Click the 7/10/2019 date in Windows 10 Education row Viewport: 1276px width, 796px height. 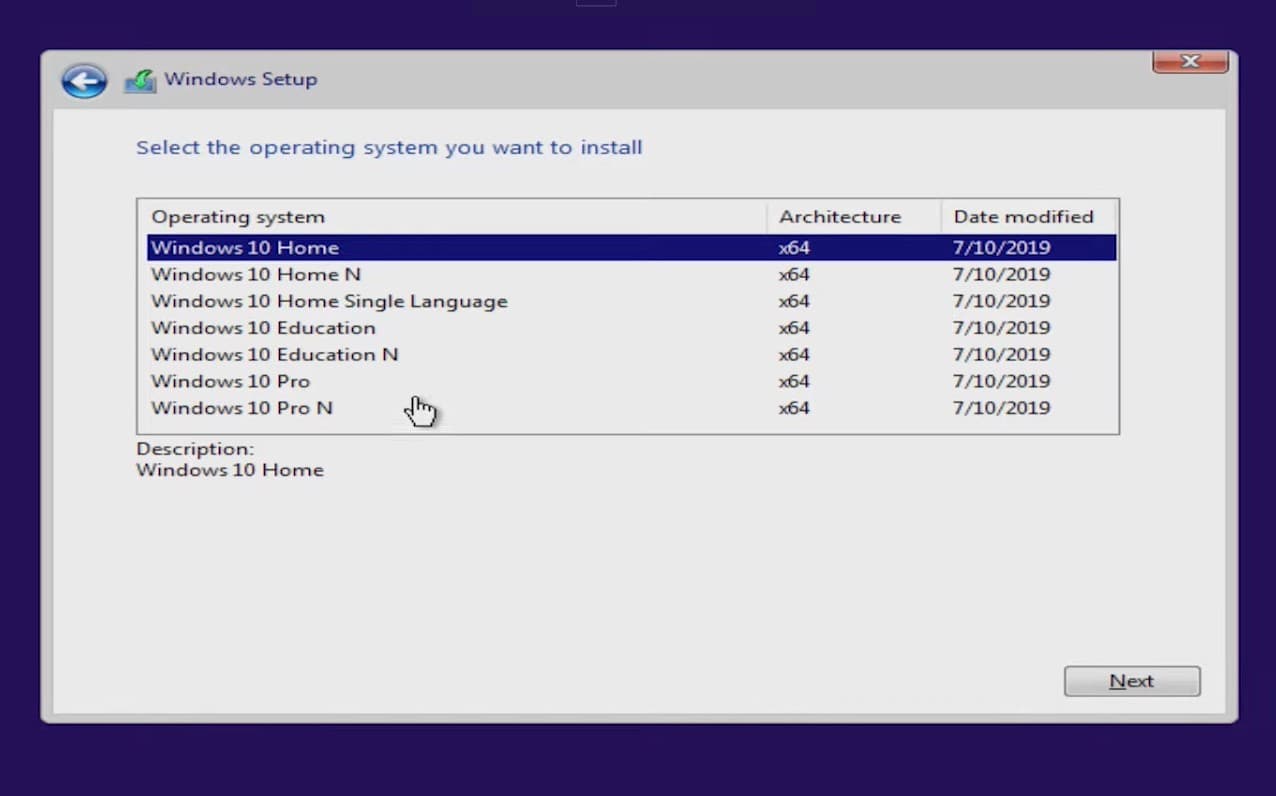1001,328
